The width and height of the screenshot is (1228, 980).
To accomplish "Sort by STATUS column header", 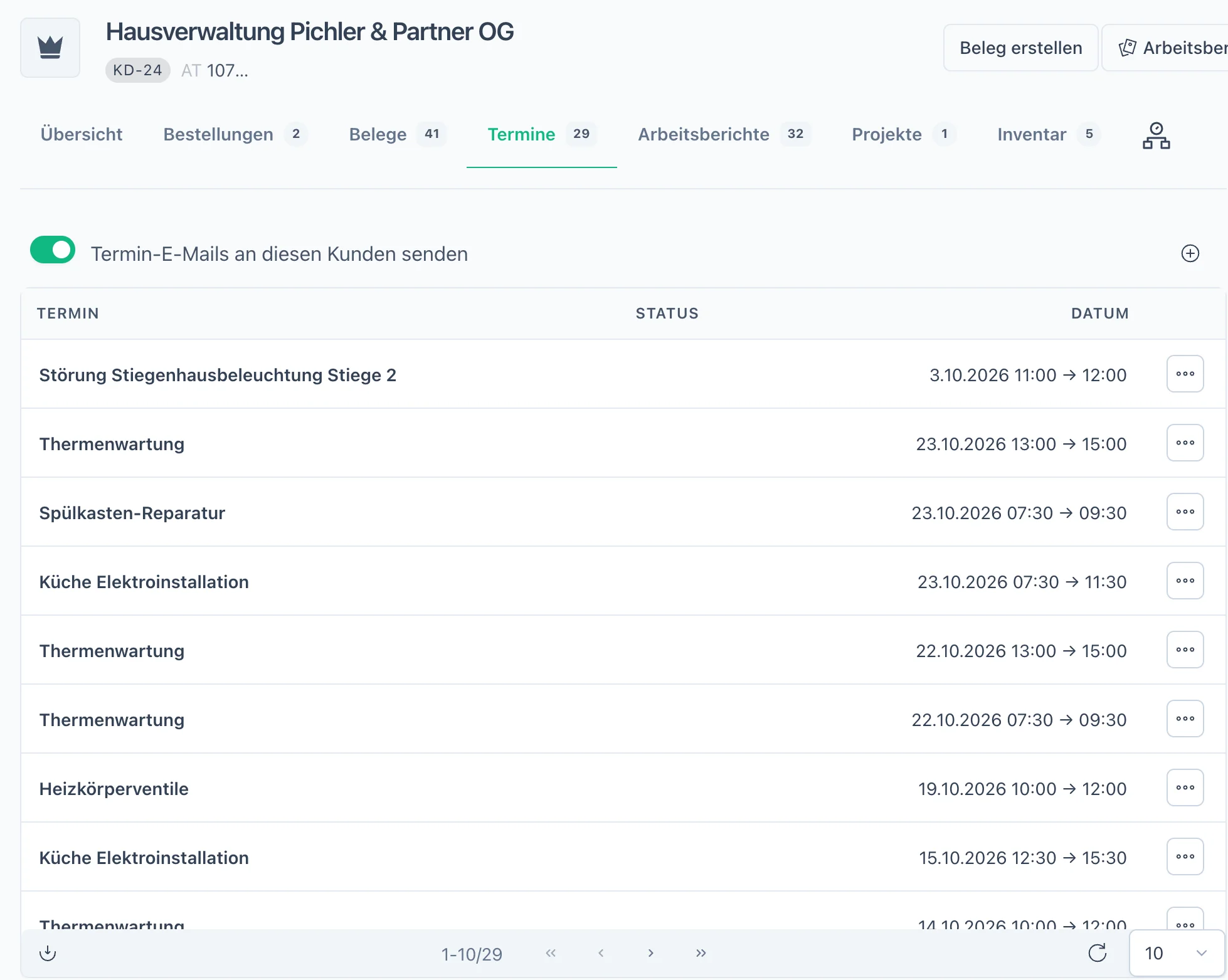I will [x=667, y=313].
